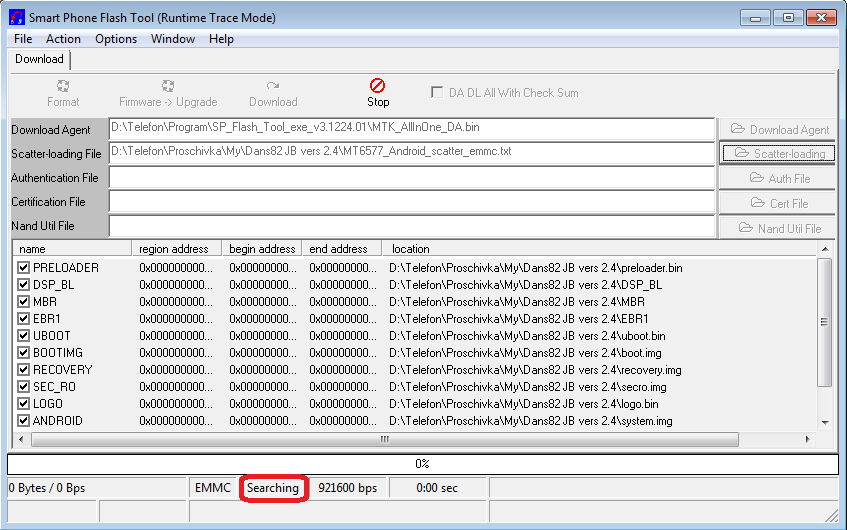This screenshot has width=847, height=530.
Task: Click the Firmware -> Upgrade icon
Action: [x=168, y=86]
